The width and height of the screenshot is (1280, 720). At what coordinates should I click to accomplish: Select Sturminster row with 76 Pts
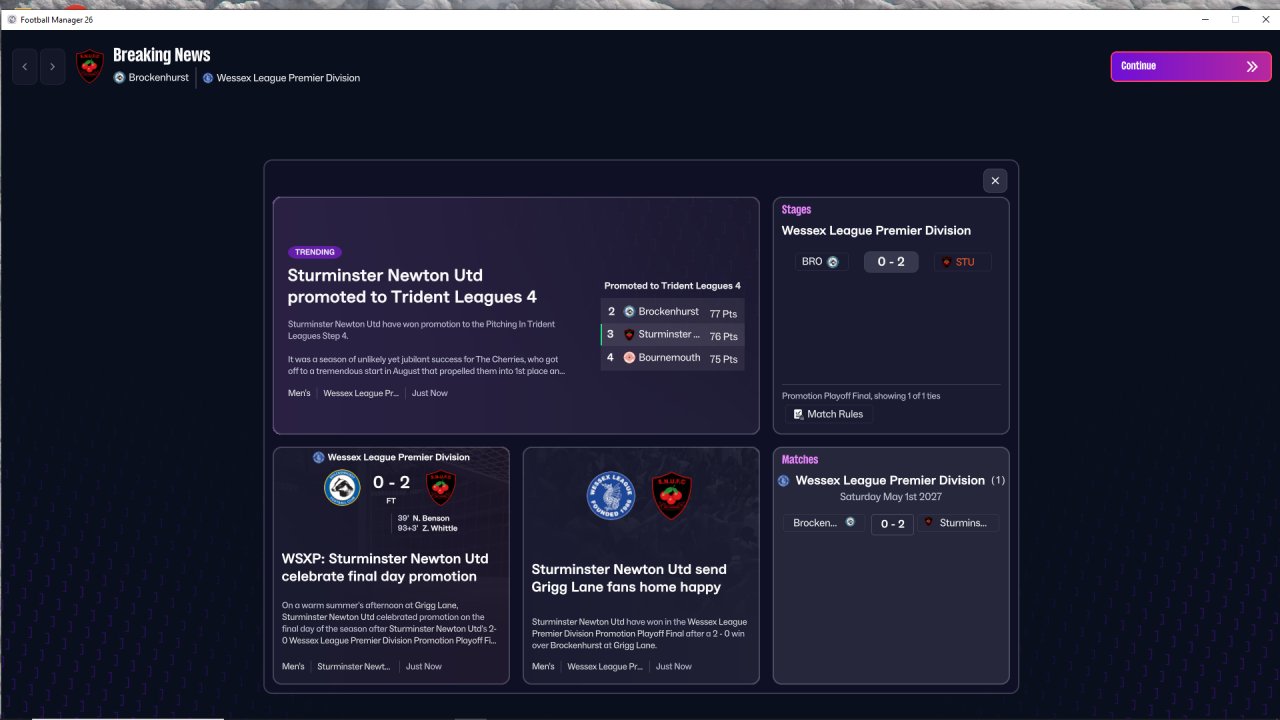click(672, 335)
